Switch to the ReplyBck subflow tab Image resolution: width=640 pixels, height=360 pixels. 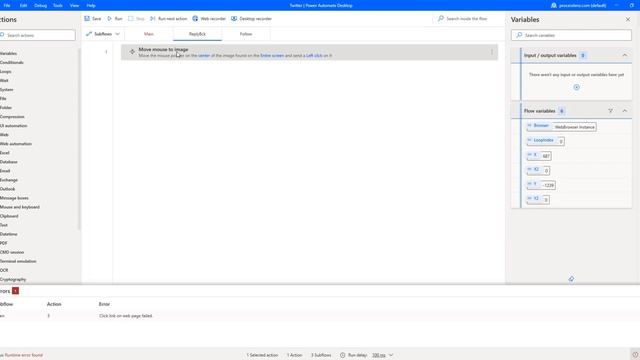[197, 34]
